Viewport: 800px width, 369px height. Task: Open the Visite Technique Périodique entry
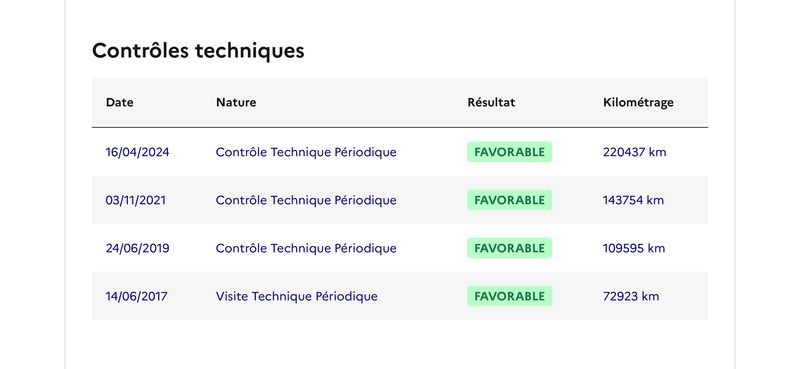tap(296, 296)
